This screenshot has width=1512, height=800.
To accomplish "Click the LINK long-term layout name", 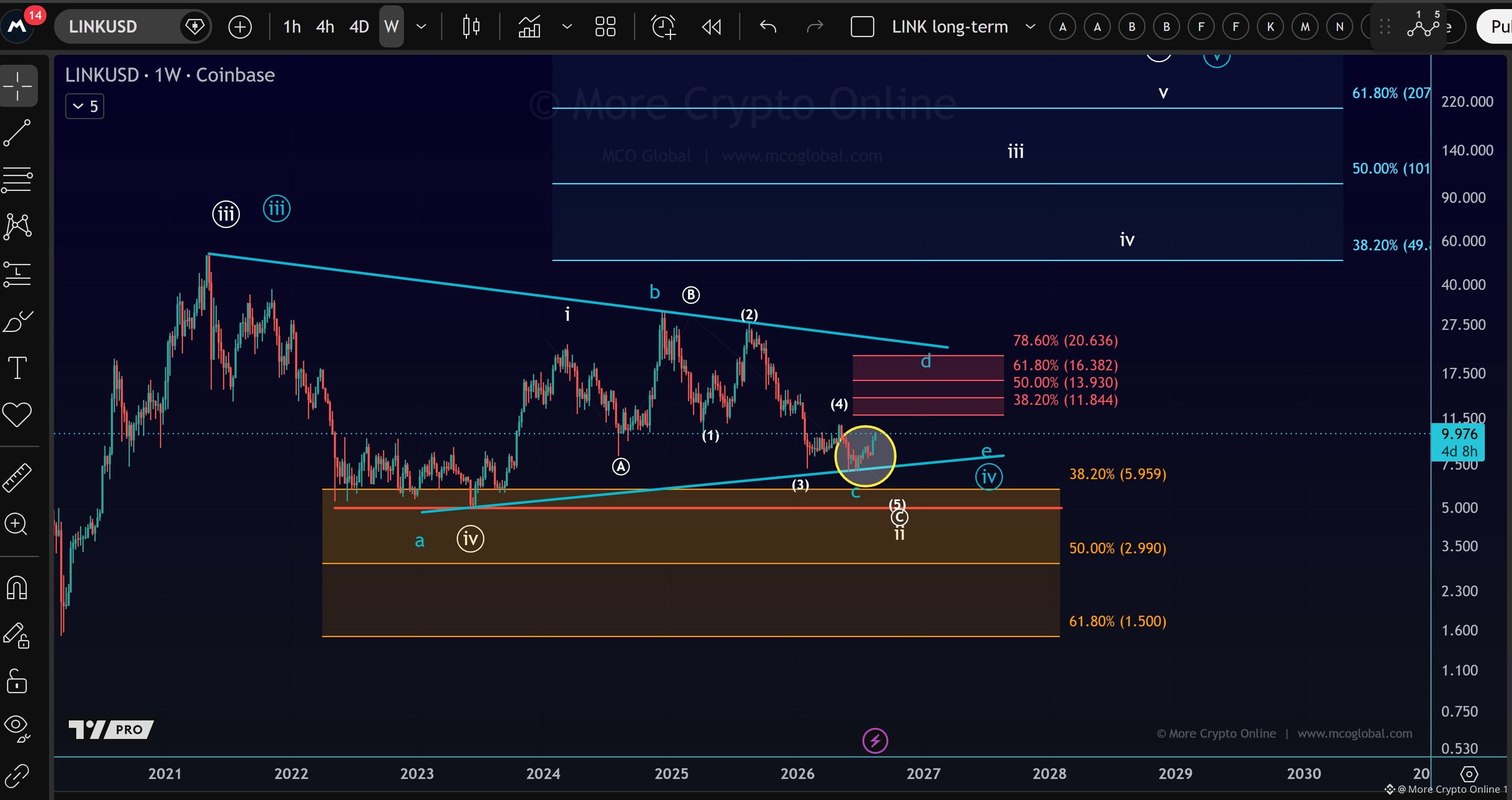I will pyautogui.click(x=950, y=27).
